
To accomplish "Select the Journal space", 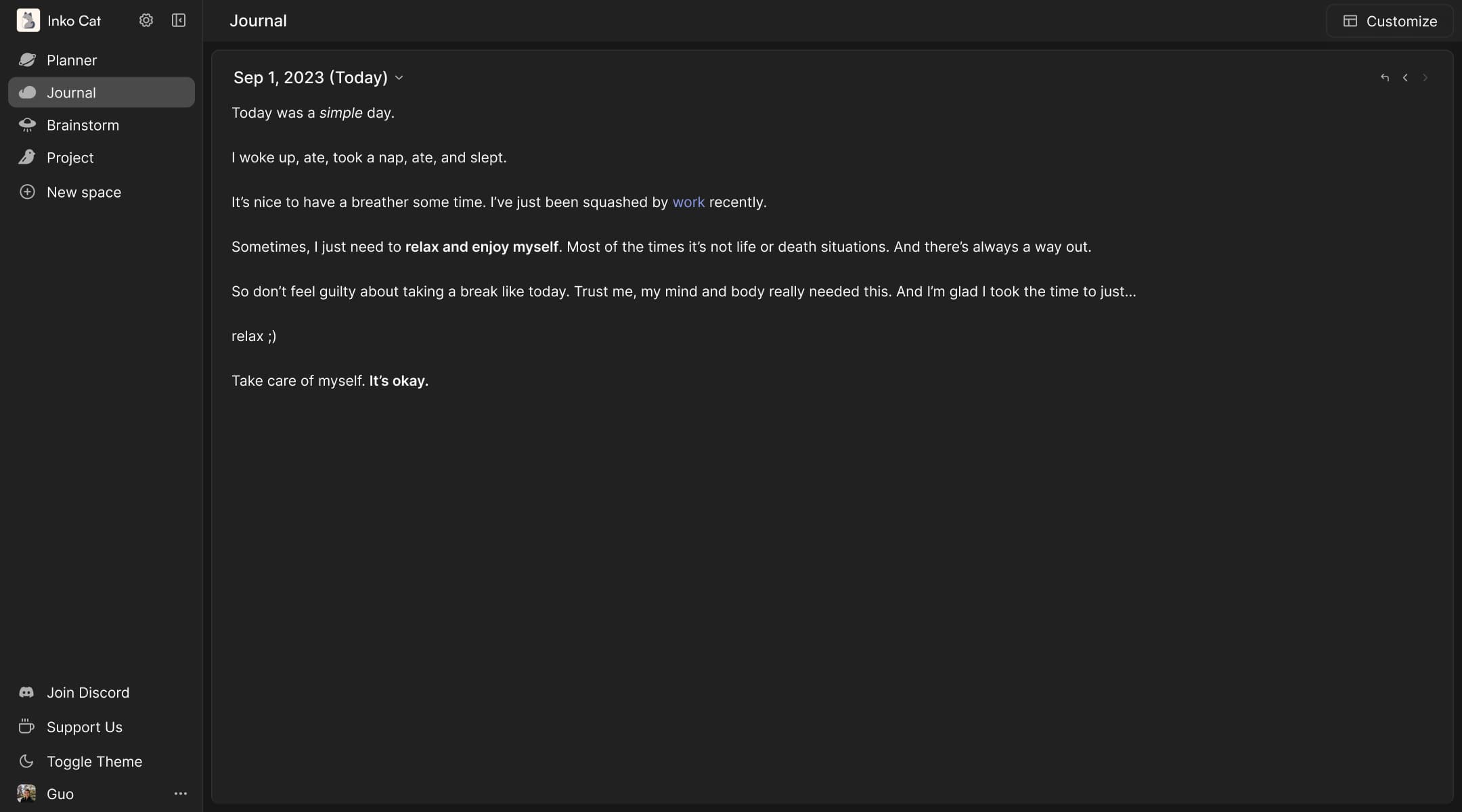I will click(x=71, y=93).
